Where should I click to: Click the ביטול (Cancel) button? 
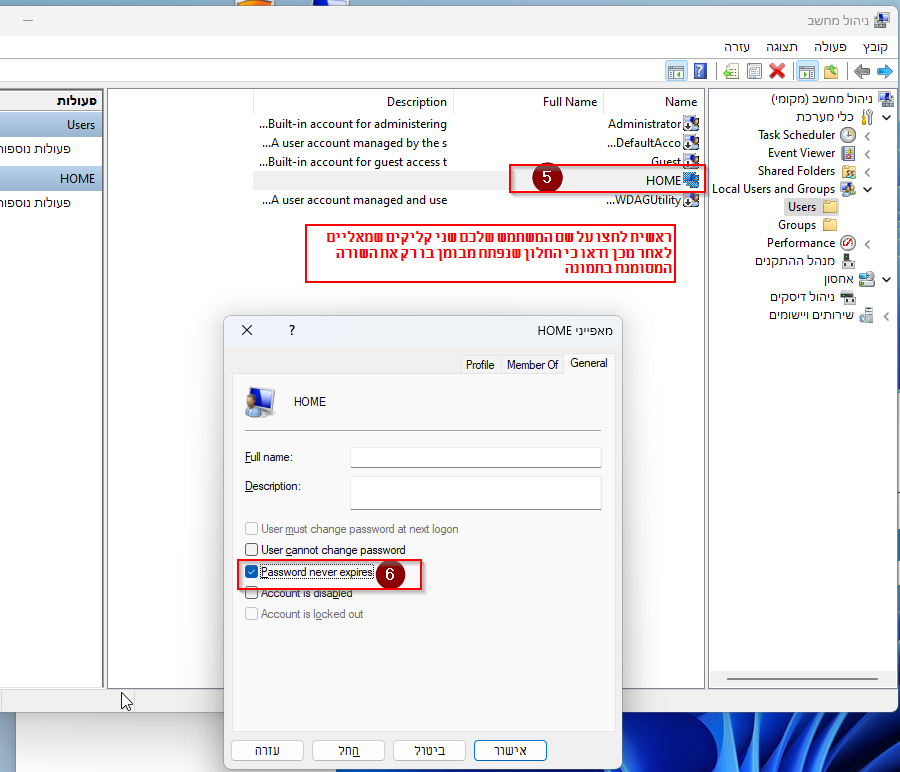coord(429,750)
